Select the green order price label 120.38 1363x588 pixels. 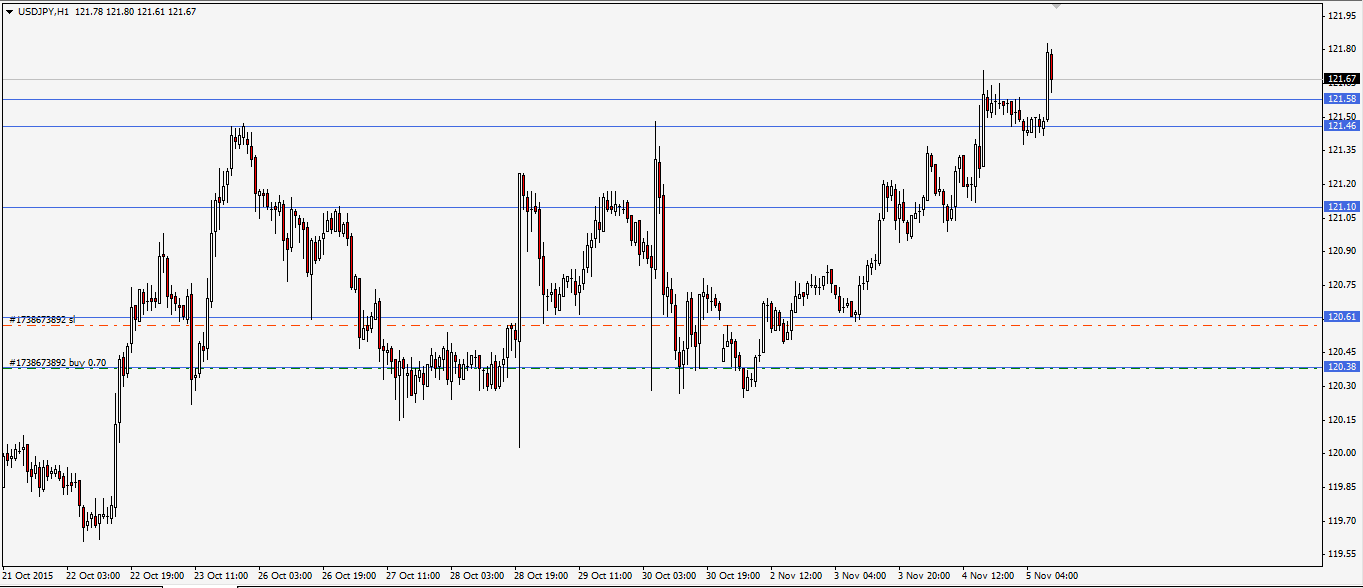click(x=1341, y=367)
